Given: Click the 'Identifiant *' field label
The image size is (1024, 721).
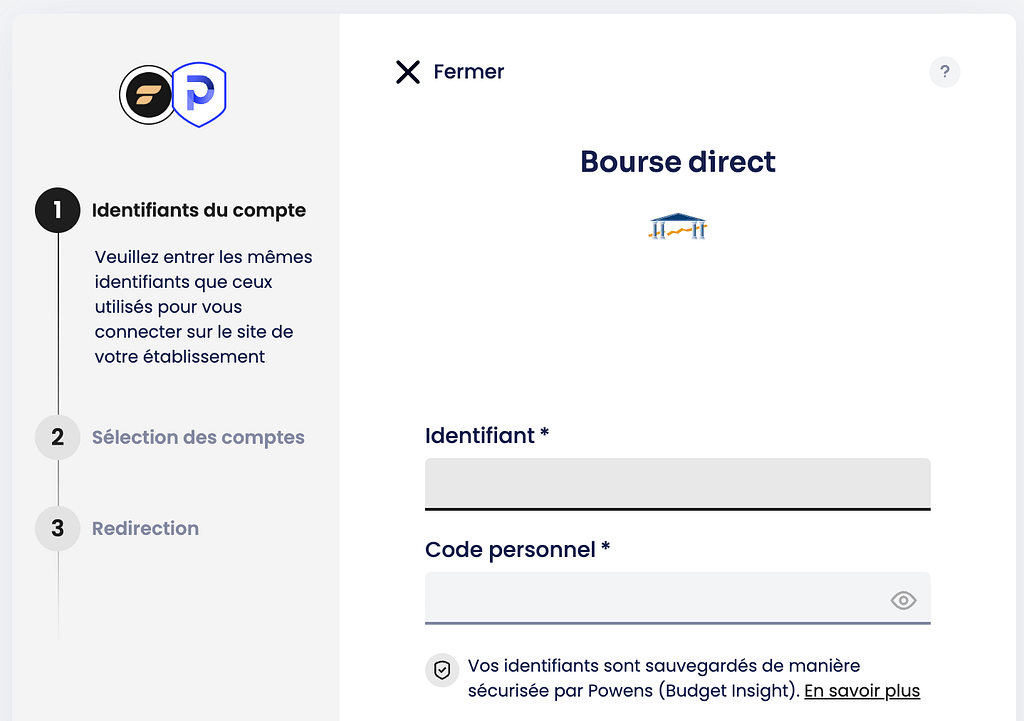Looking at the screenshot, I should [x=487, y=436].
